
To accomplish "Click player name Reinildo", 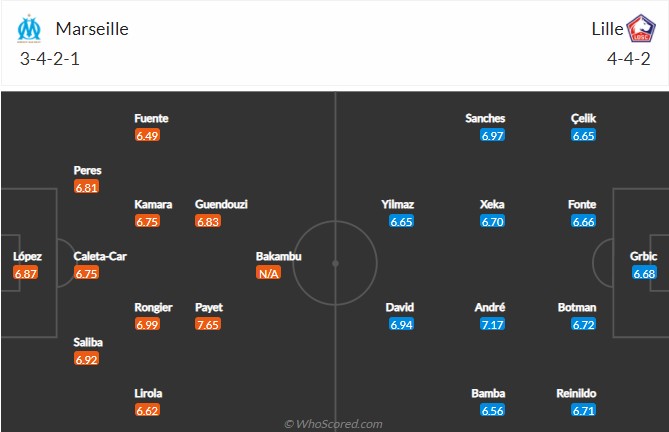I will point(576,393).
